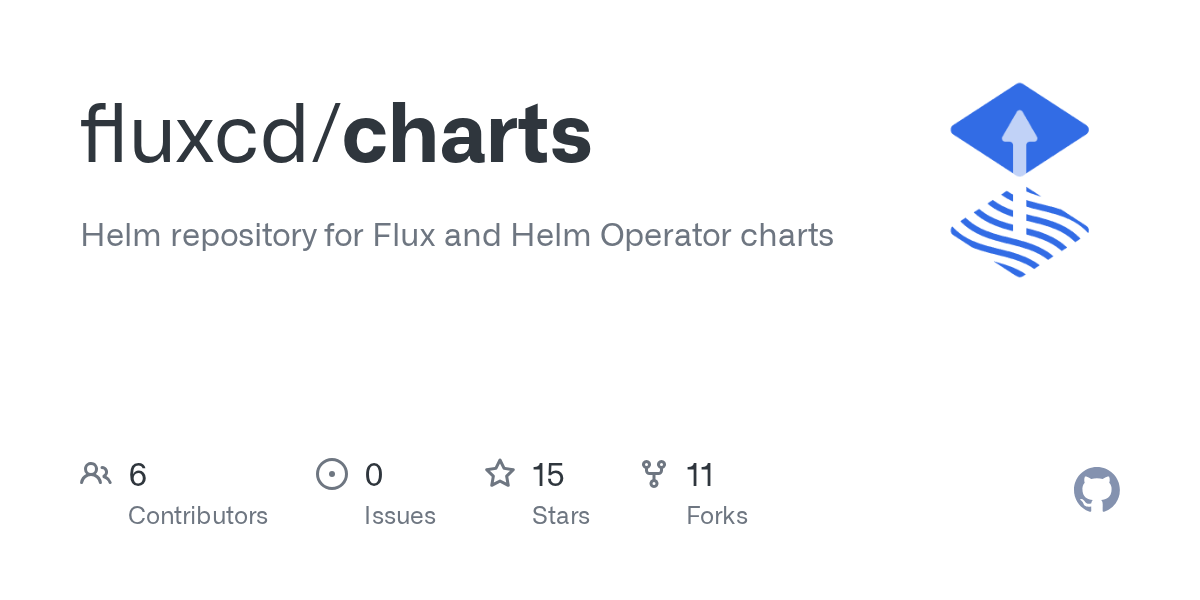Click the GitHub Octocat logo
The height and width of the screenshot is (600, 1200).
[x=1097, y=490]
